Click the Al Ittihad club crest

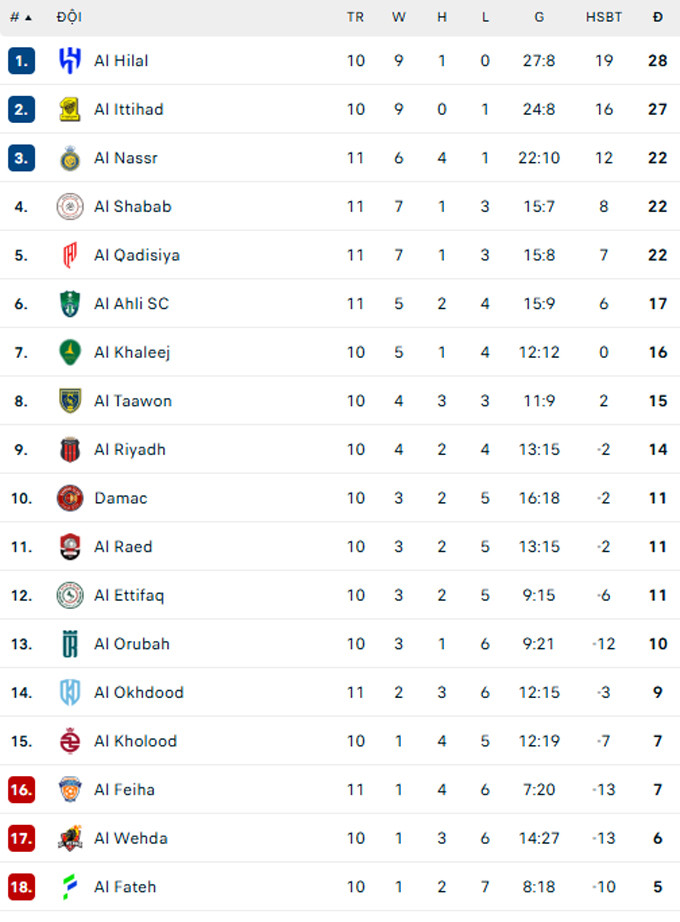click(69, 109)
